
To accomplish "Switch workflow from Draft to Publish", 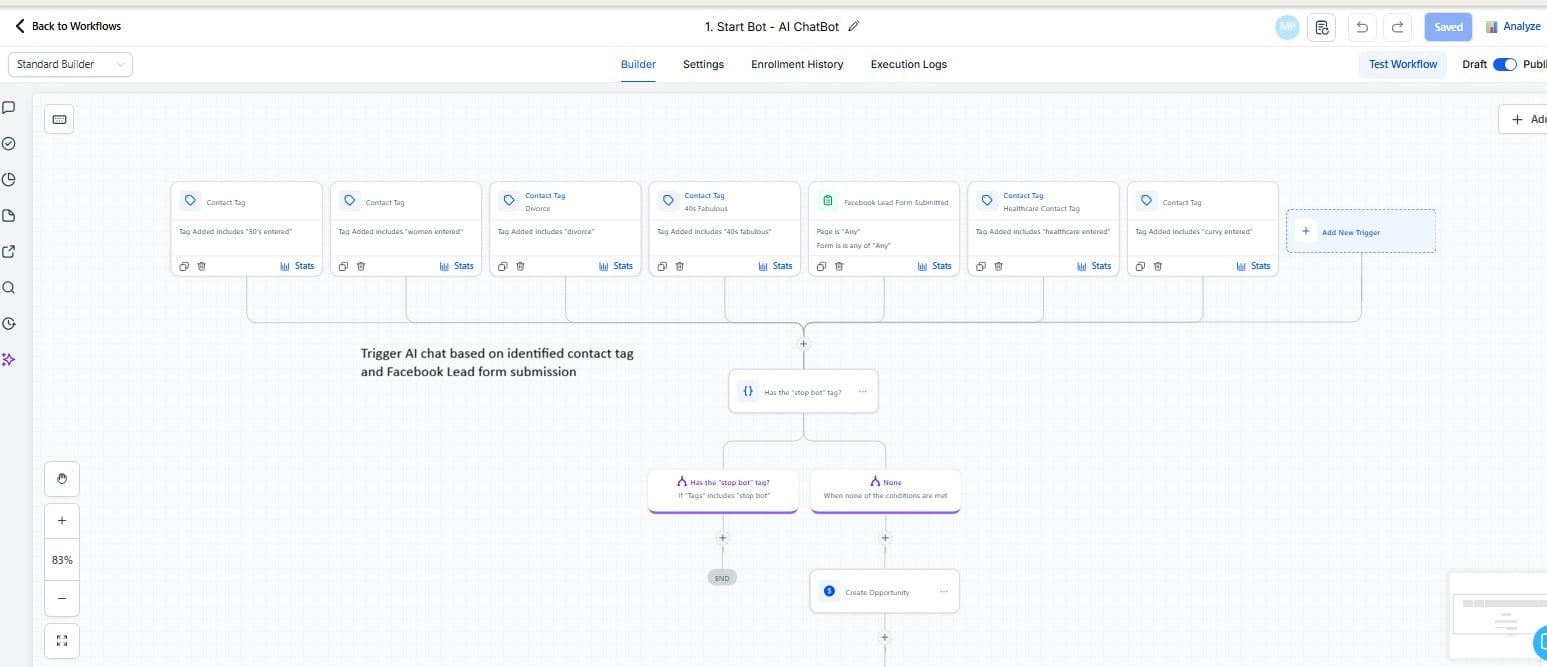I will coord(1506,64).
